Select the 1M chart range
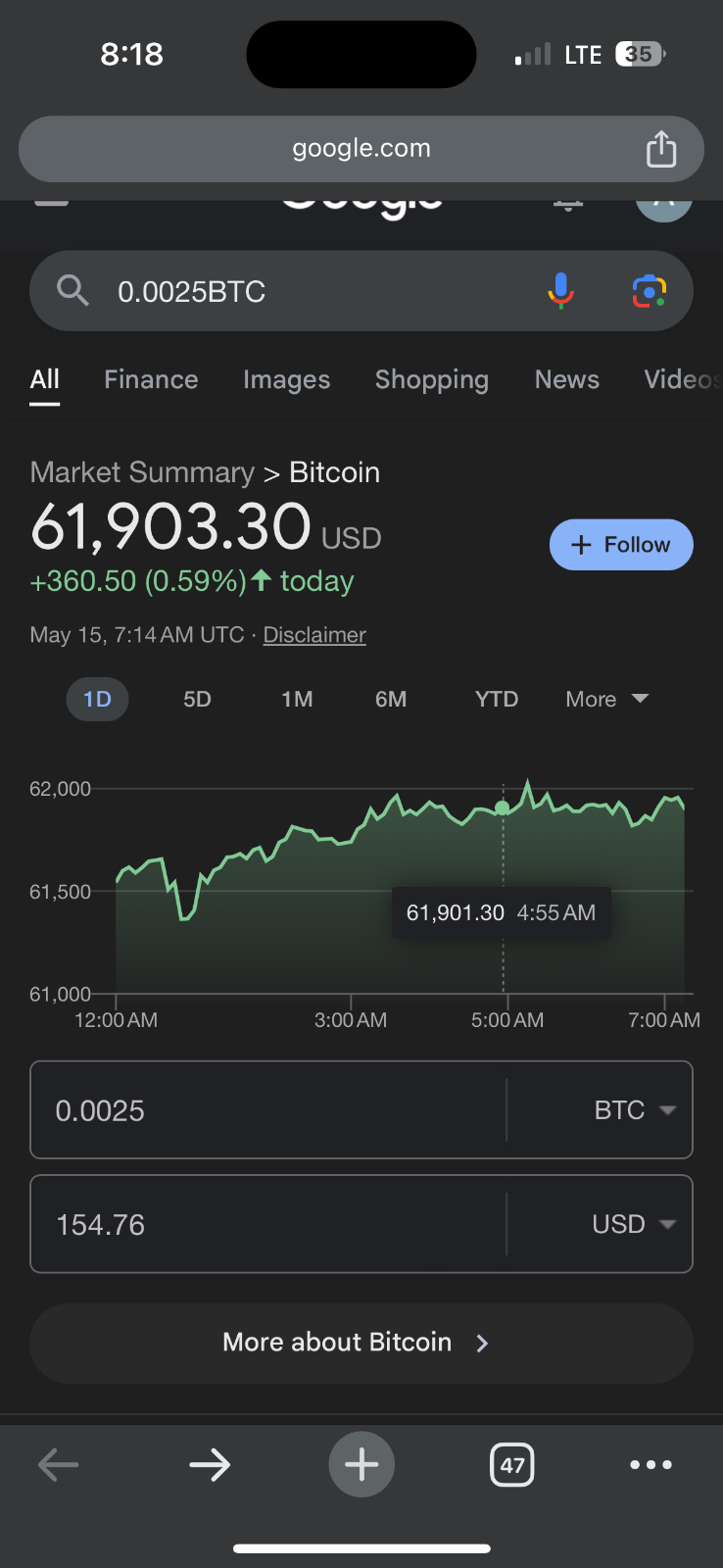The width and height of the screenshot is (723, 1568). click(297, 699)
